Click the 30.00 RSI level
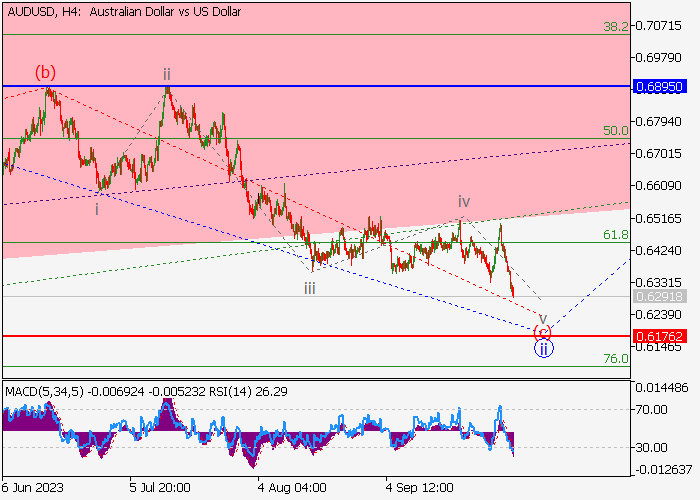This screenshot has width=700, height=500. point(651,447)
